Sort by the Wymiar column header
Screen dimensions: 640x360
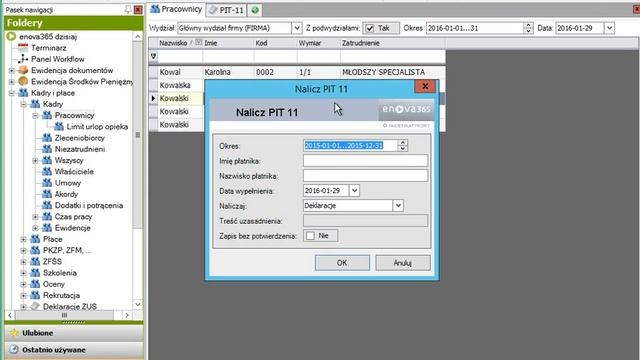pos(318,43)
